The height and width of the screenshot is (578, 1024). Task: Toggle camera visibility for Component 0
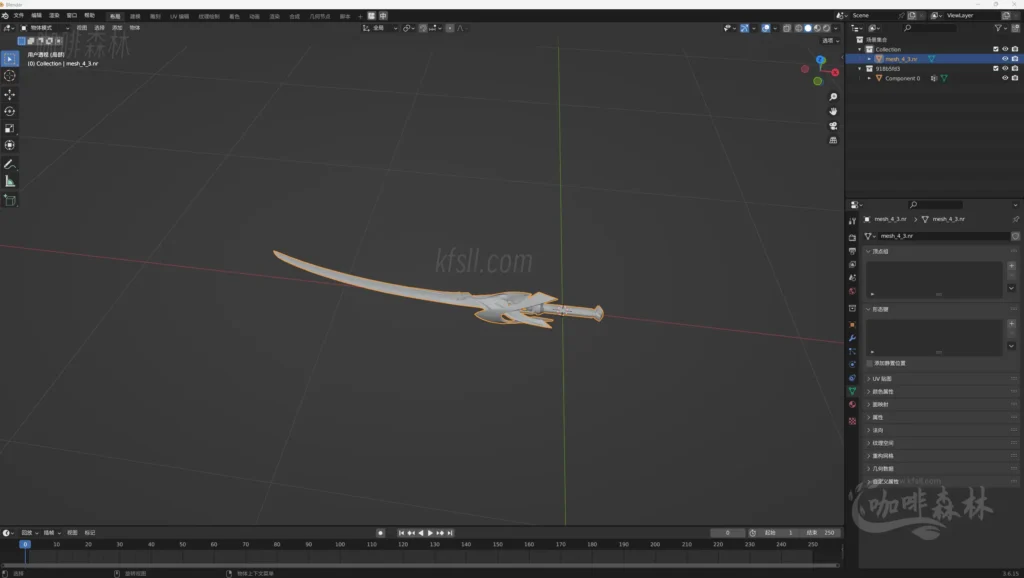1014,78
